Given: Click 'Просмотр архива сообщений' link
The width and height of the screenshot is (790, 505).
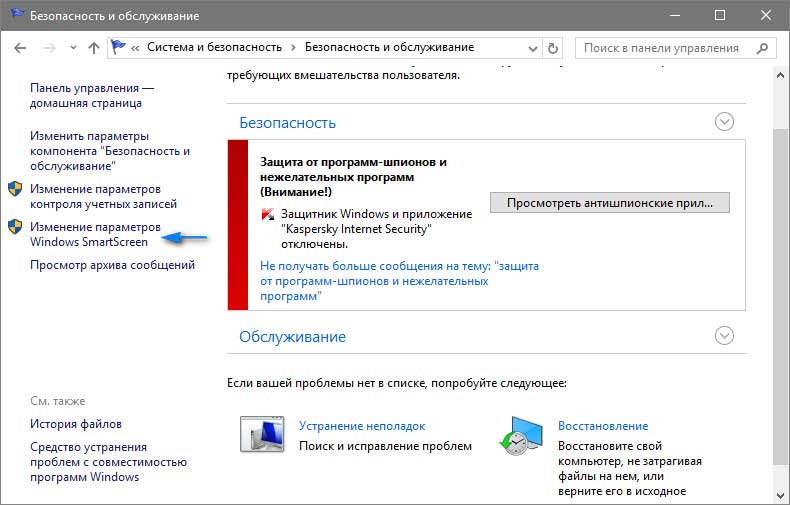Looking at the screenshot, I should (112, 265).
